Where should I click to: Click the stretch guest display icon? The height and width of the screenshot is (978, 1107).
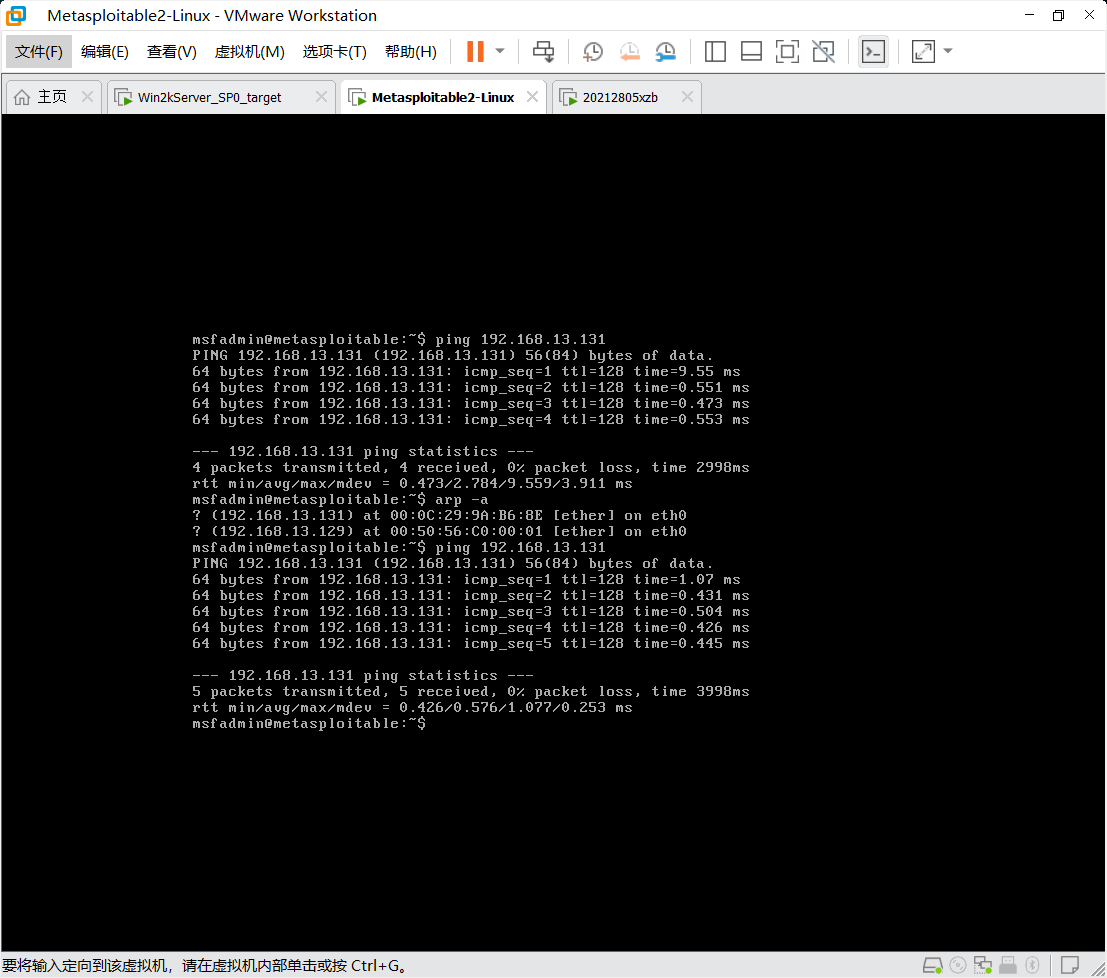click(x=923, y=52)
